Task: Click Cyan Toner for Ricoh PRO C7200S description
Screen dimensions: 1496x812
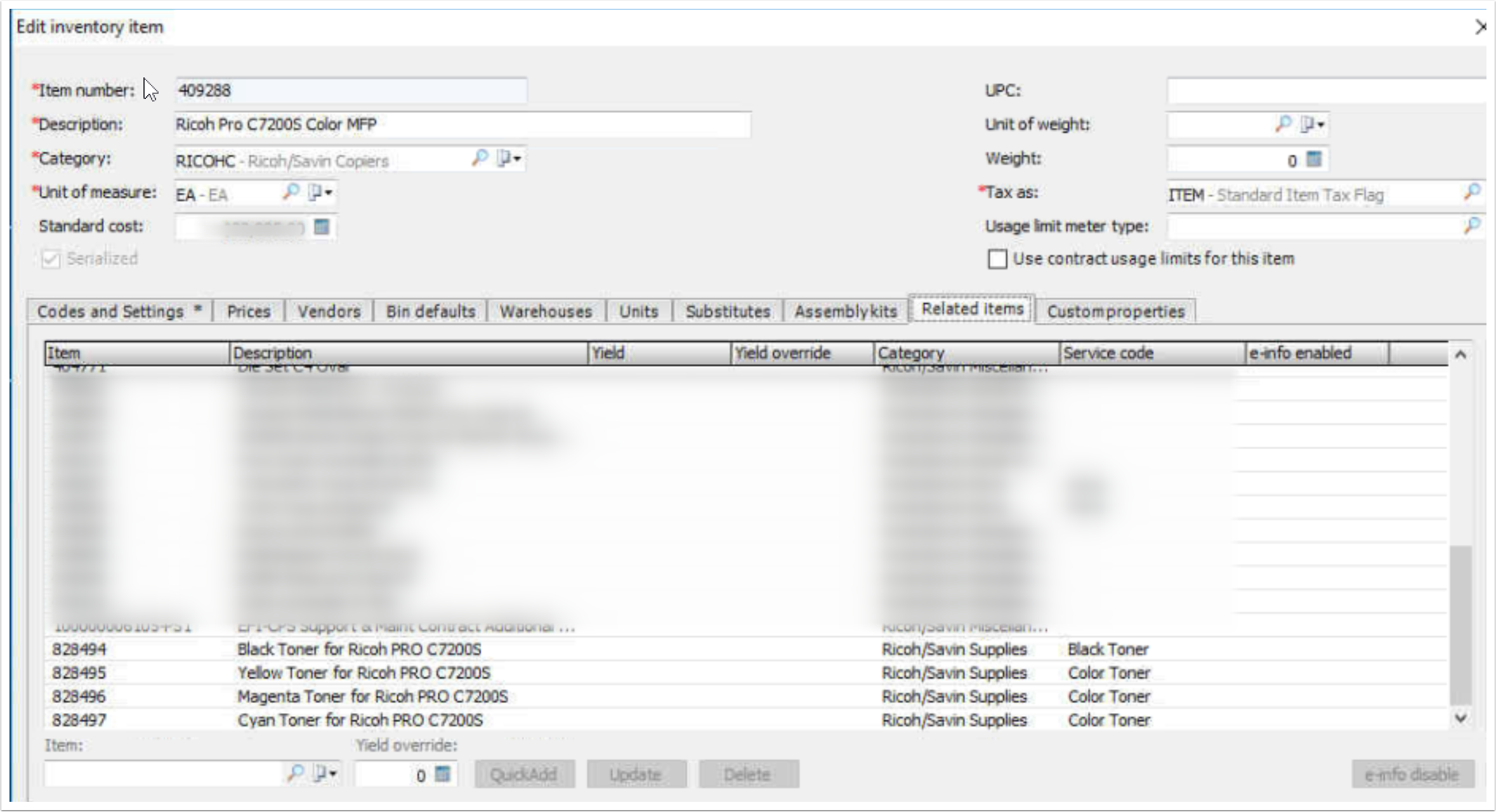Action: tap(360, 720)
